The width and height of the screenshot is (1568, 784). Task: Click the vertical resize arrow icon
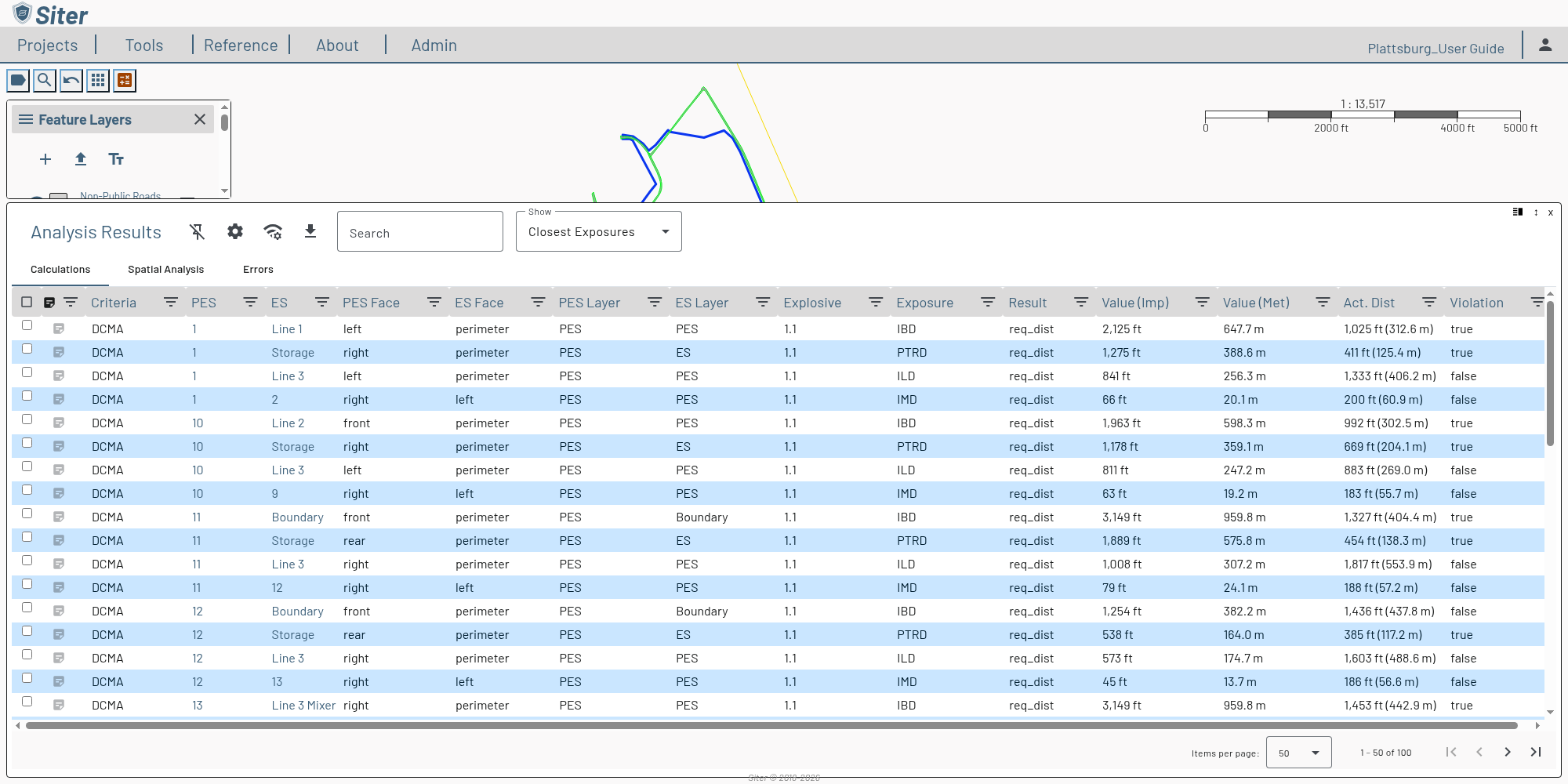[1536, 212]
